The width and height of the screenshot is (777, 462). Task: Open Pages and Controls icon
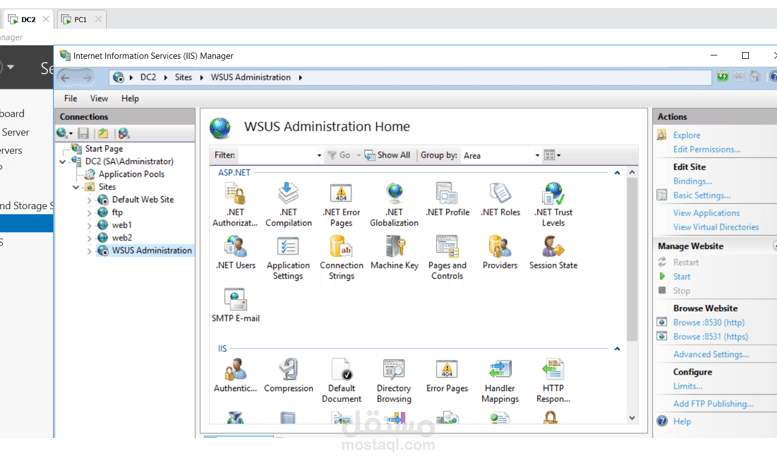pos(447,257)
